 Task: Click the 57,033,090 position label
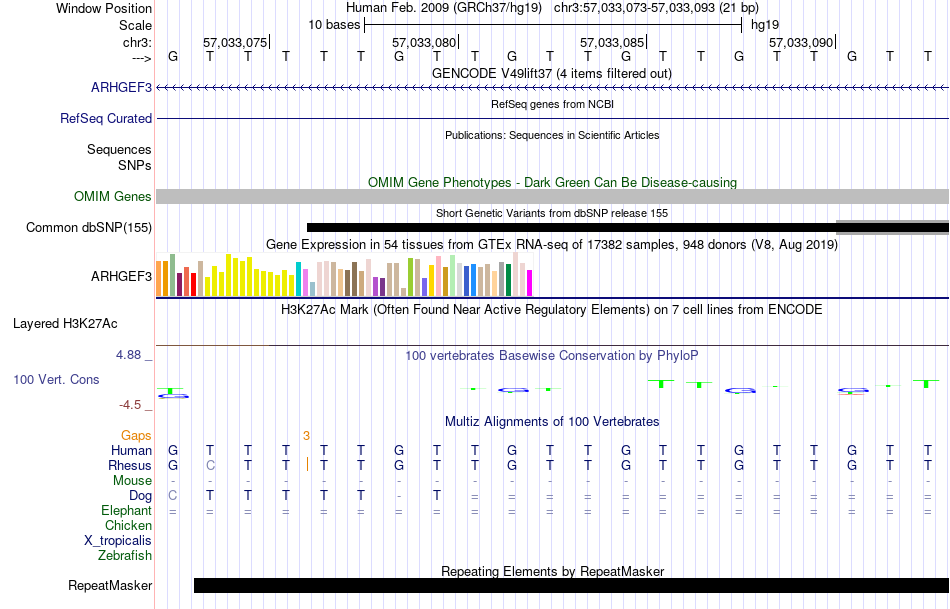[801, 42]
